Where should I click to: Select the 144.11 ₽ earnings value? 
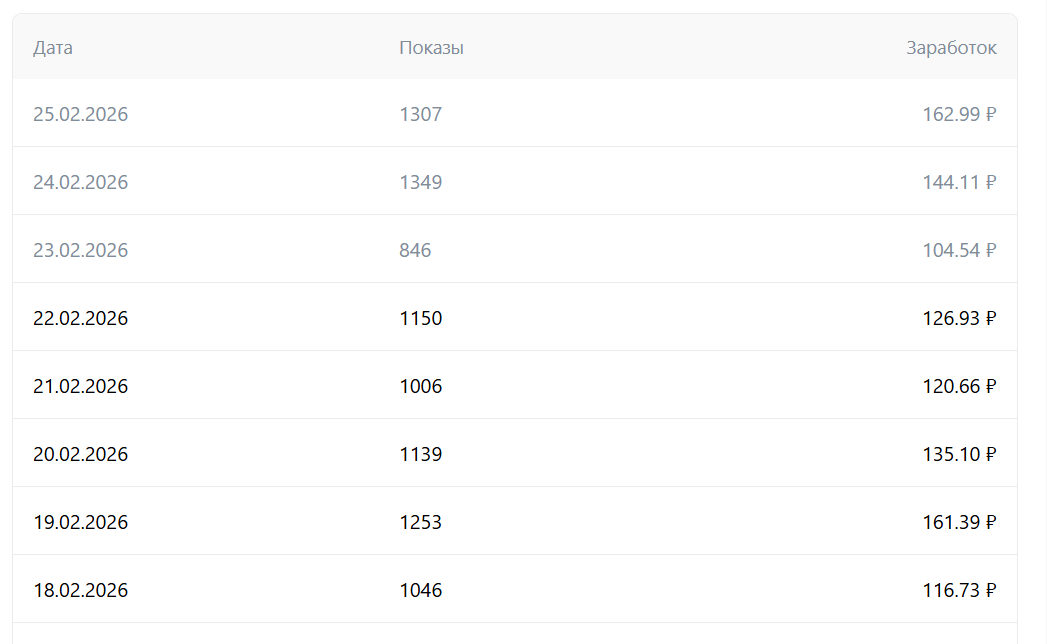pyautogui.click(x=959, y=182)
